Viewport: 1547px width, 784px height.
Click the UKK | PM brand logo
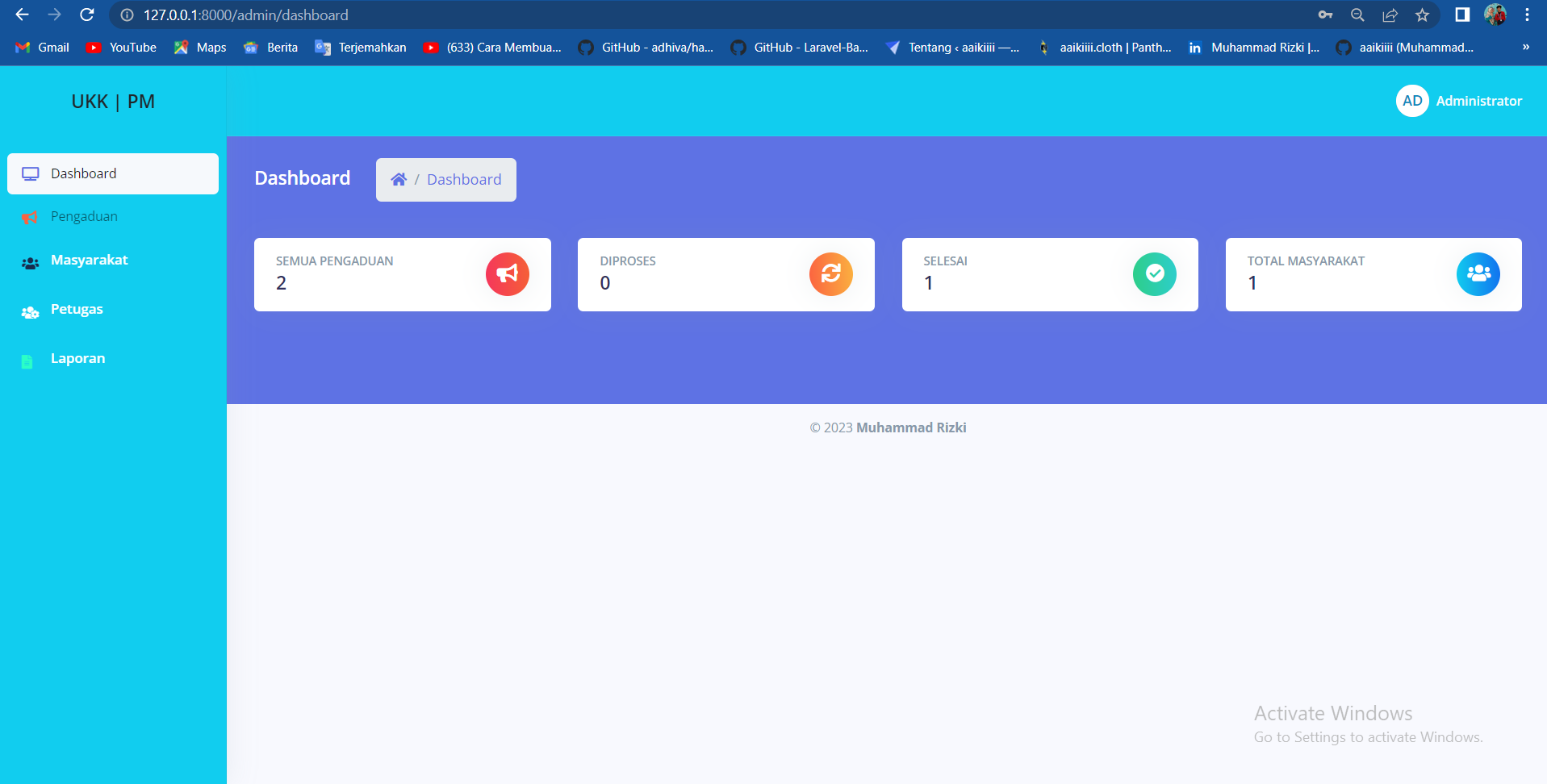113,102
